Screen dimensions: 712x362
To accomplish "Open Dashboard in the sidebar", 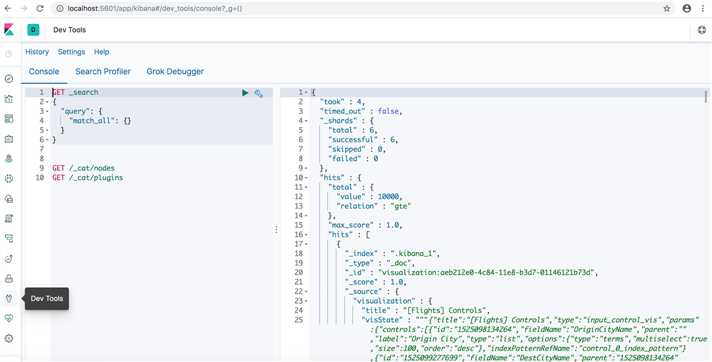I will (9, 119).
